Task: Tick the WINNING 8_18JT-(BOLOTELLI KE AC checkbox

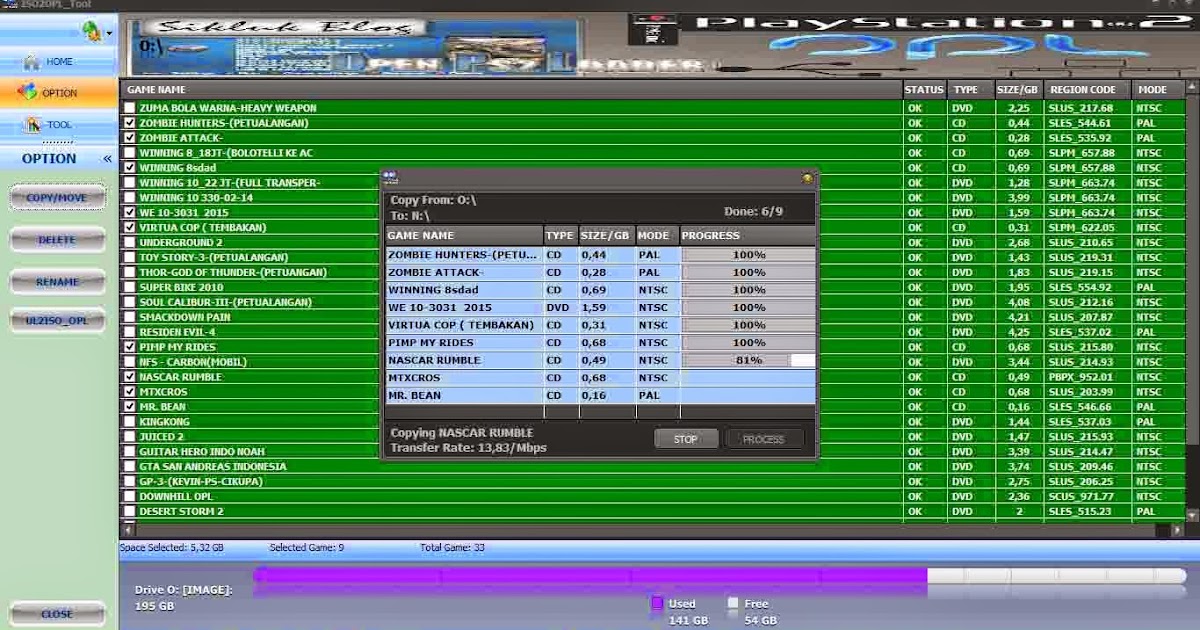Action: [x=130, y=153]
